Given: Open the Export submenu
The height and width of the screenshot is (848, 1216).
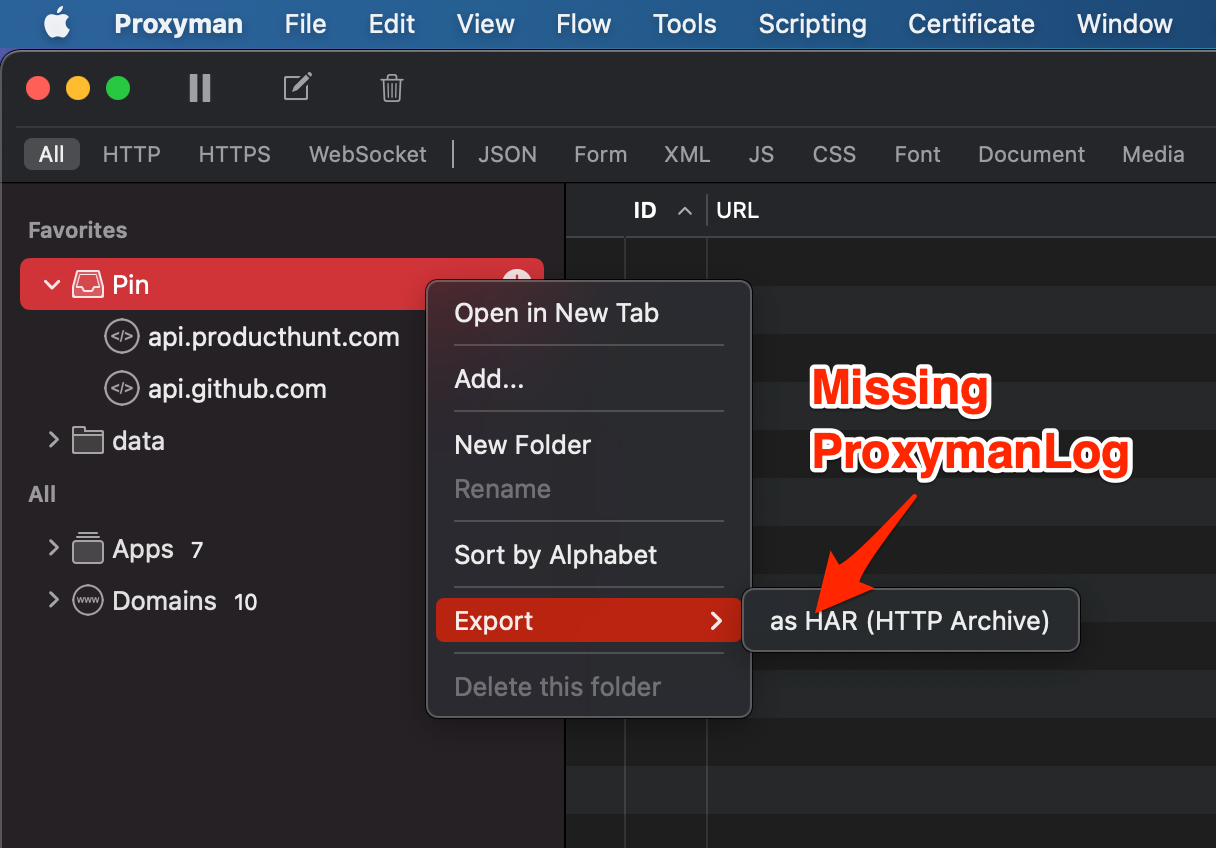Looking at the screenshot, I should point(589,621).
